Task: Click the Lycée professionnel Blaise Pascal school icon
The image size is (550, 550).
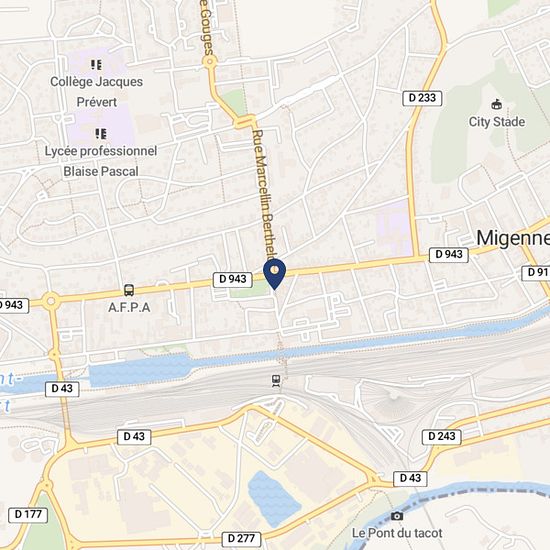Action: (x=101, y=134)
